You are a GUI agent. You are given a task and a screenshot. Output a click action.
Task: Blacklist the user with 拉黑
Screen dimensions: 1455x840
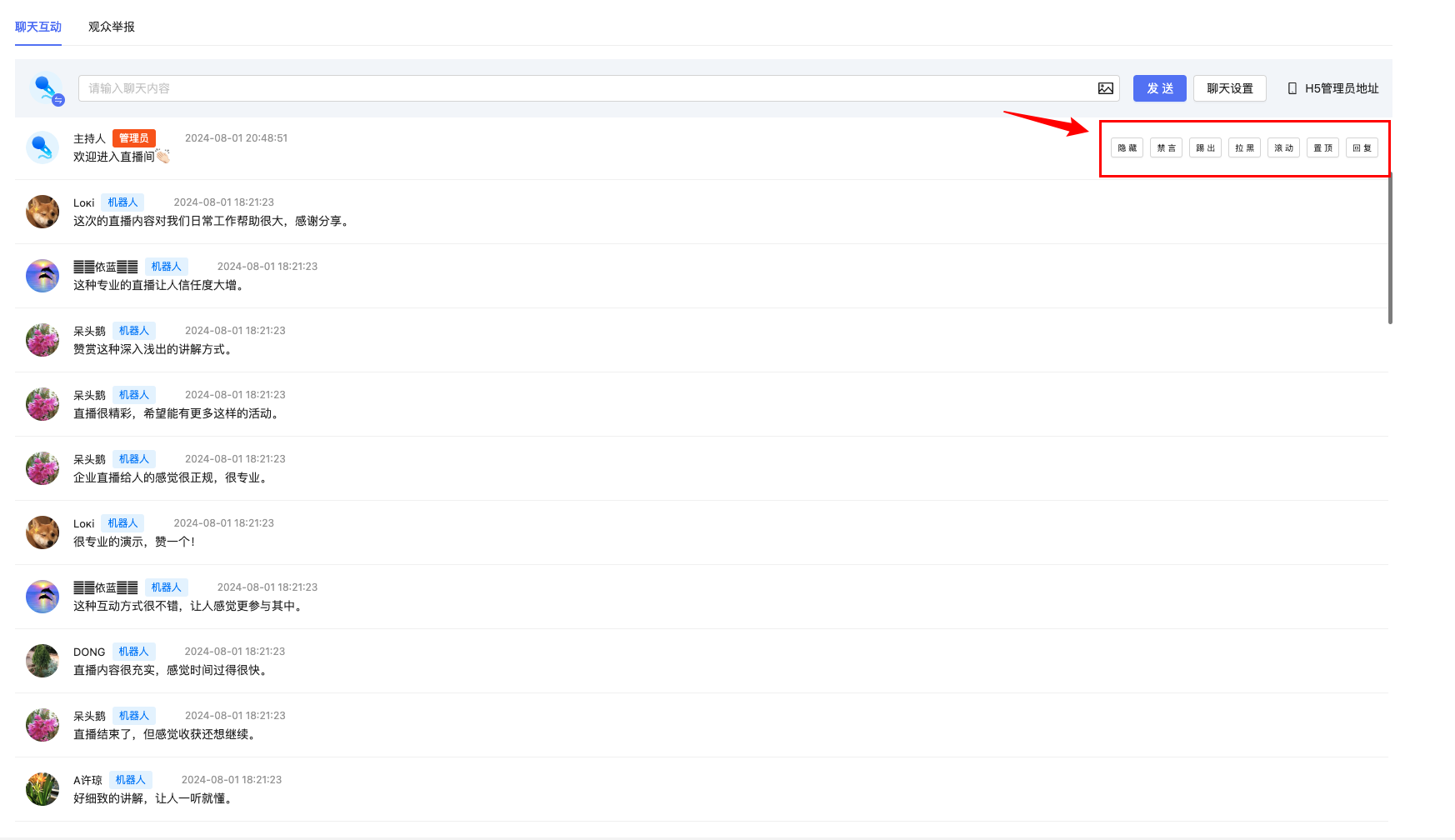(x=1244, y=148)
